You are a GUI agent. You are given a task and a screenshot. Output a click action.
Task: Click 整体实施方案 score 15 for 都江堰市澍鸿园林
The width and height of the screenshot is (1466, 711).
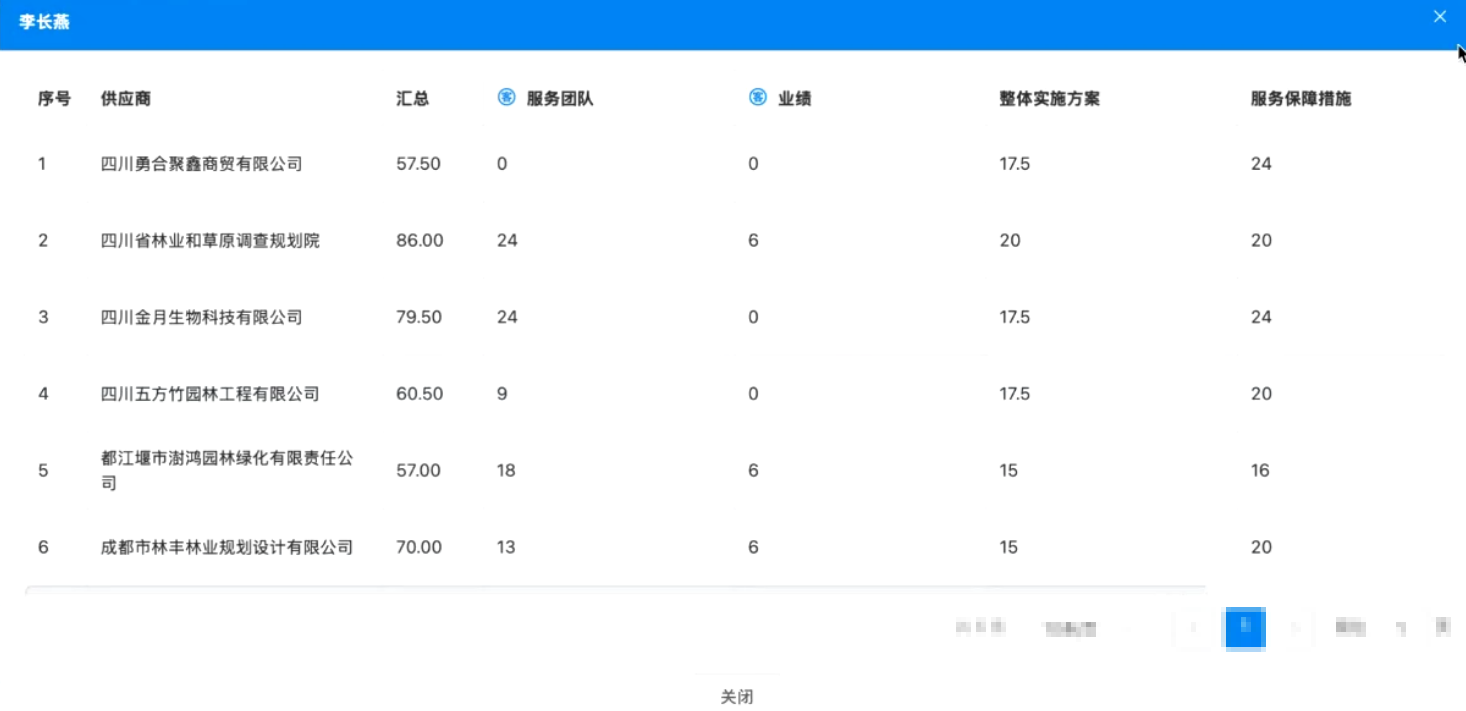[1008, 470]
